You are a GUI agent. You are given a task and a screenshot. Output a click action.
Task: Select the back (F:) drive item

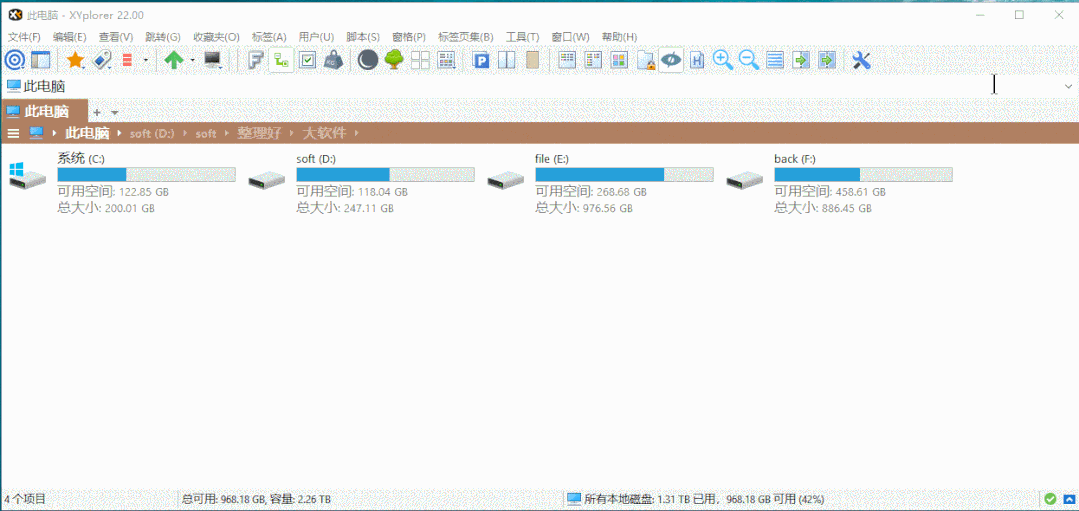(x=787, y=159)
